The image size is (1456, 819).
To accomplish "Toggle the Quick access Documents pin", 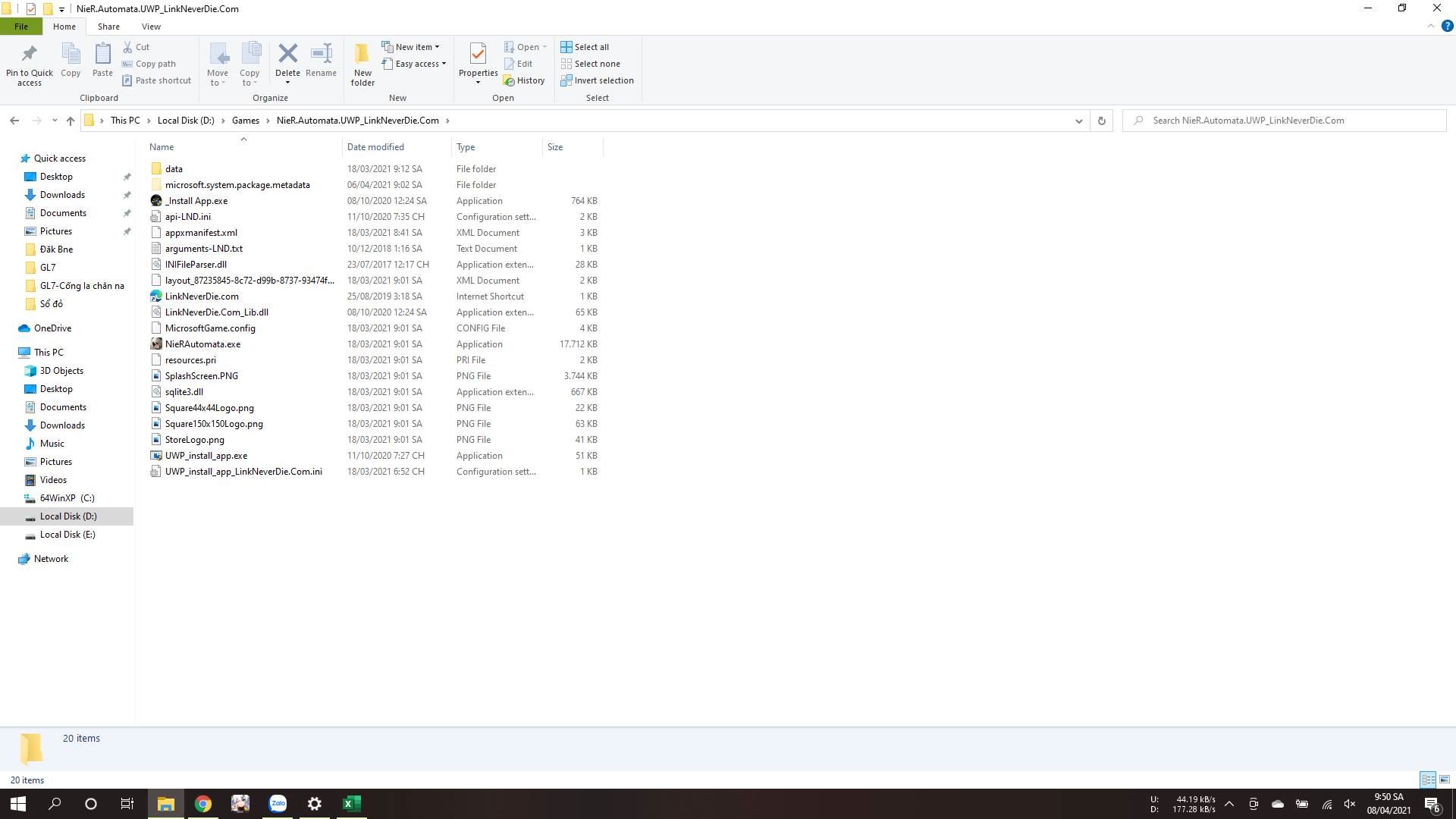I will [126, 213].
